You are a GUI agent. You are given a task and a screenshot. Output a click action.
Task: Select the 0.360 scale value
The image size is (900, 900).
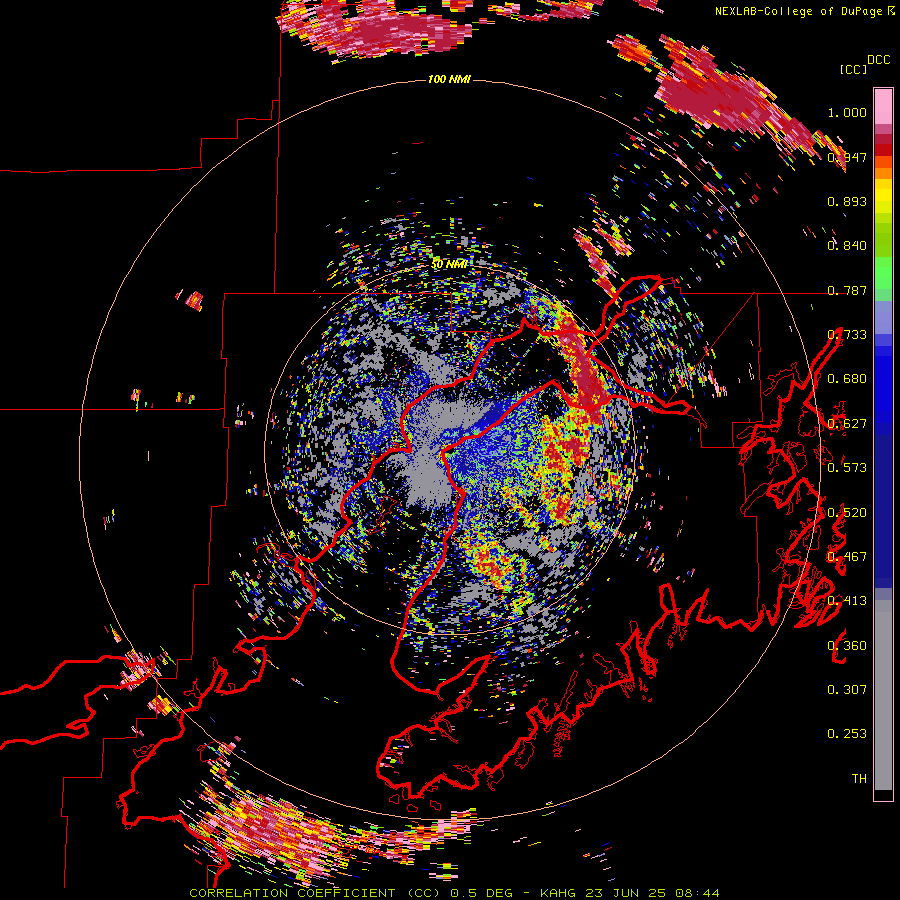[x=847, y=646]
